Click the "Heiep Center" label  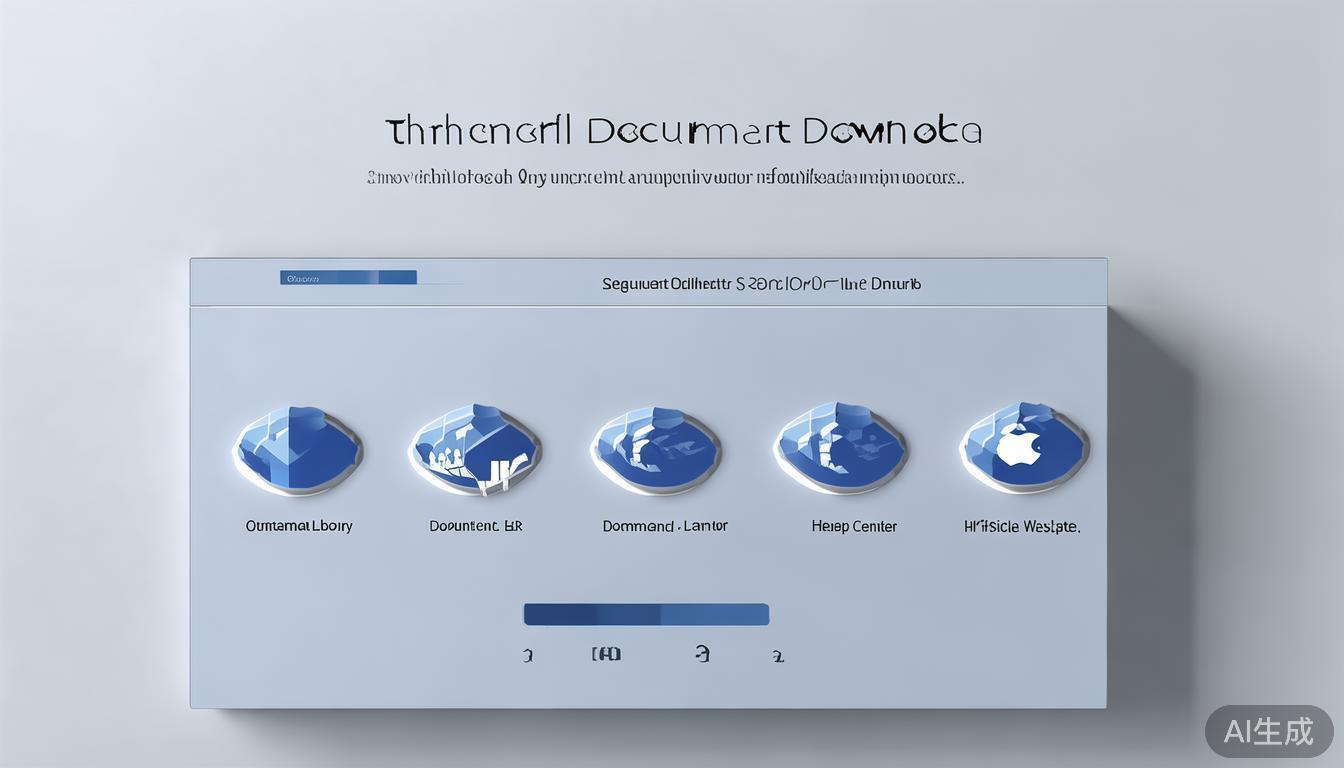pyautogui.click(x=854, y=526)
